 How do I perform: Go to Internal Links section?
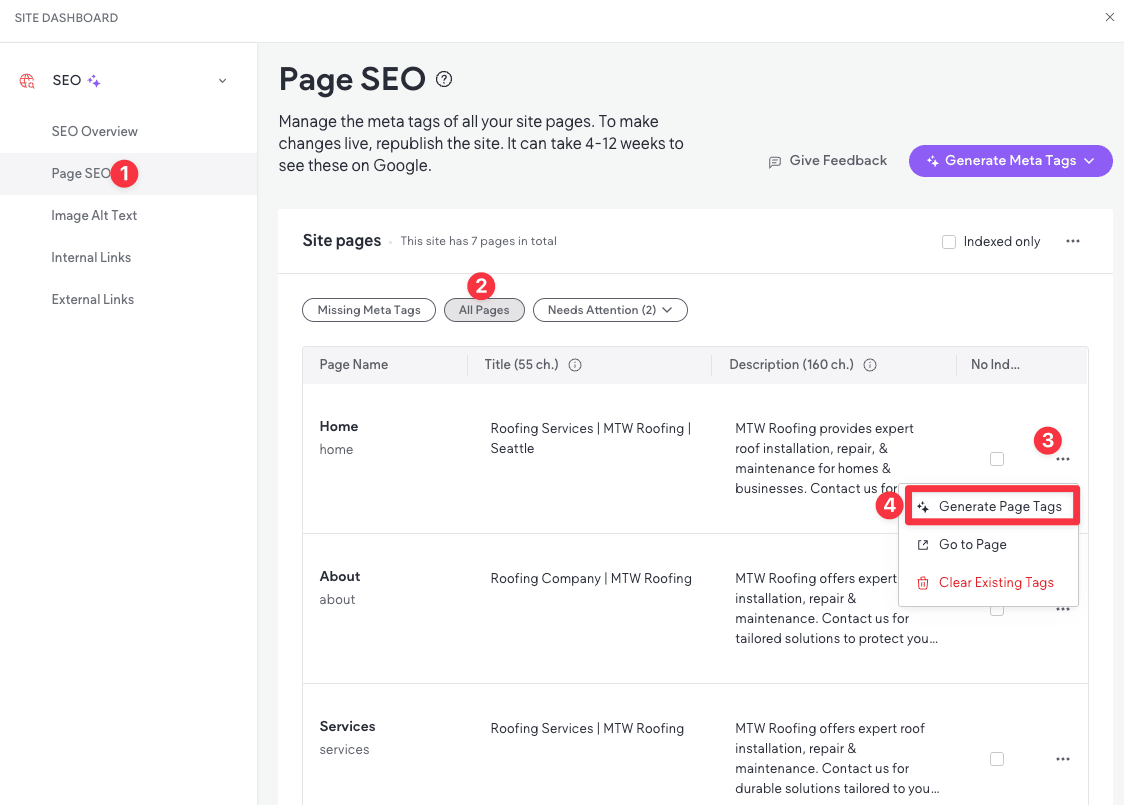(x=91, y=257)
